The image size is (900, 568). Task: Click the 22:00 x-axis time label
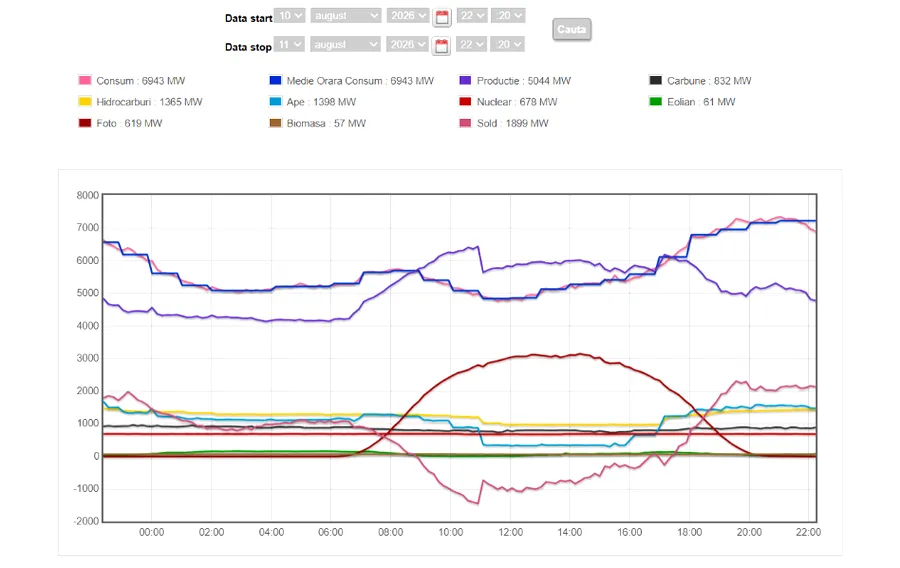(x=808, y=532)
